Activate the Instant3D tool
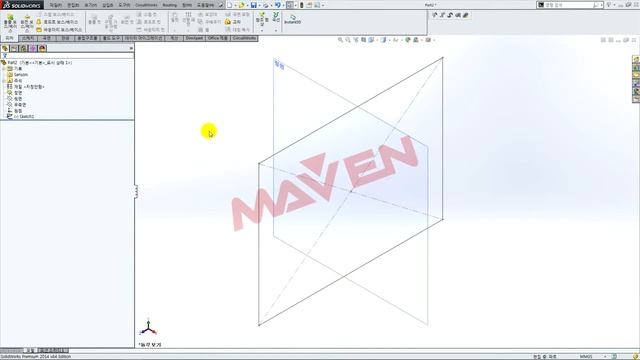The width and height of the screenshot is (640, 360). [x=292, y=19]
